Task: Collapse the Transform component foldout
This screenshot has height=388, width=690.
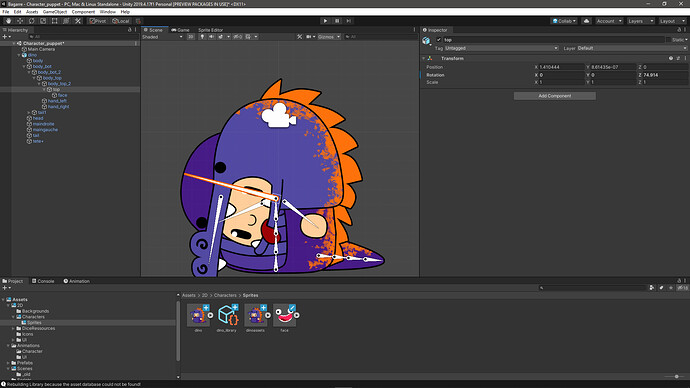Action: (x=423, y=59)
